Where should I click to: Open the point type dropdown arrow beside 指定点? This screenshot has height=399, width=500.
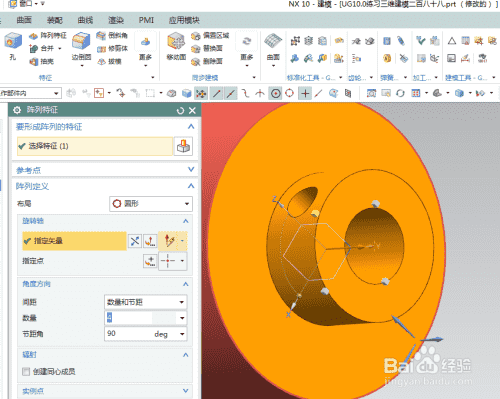[182, 261]
